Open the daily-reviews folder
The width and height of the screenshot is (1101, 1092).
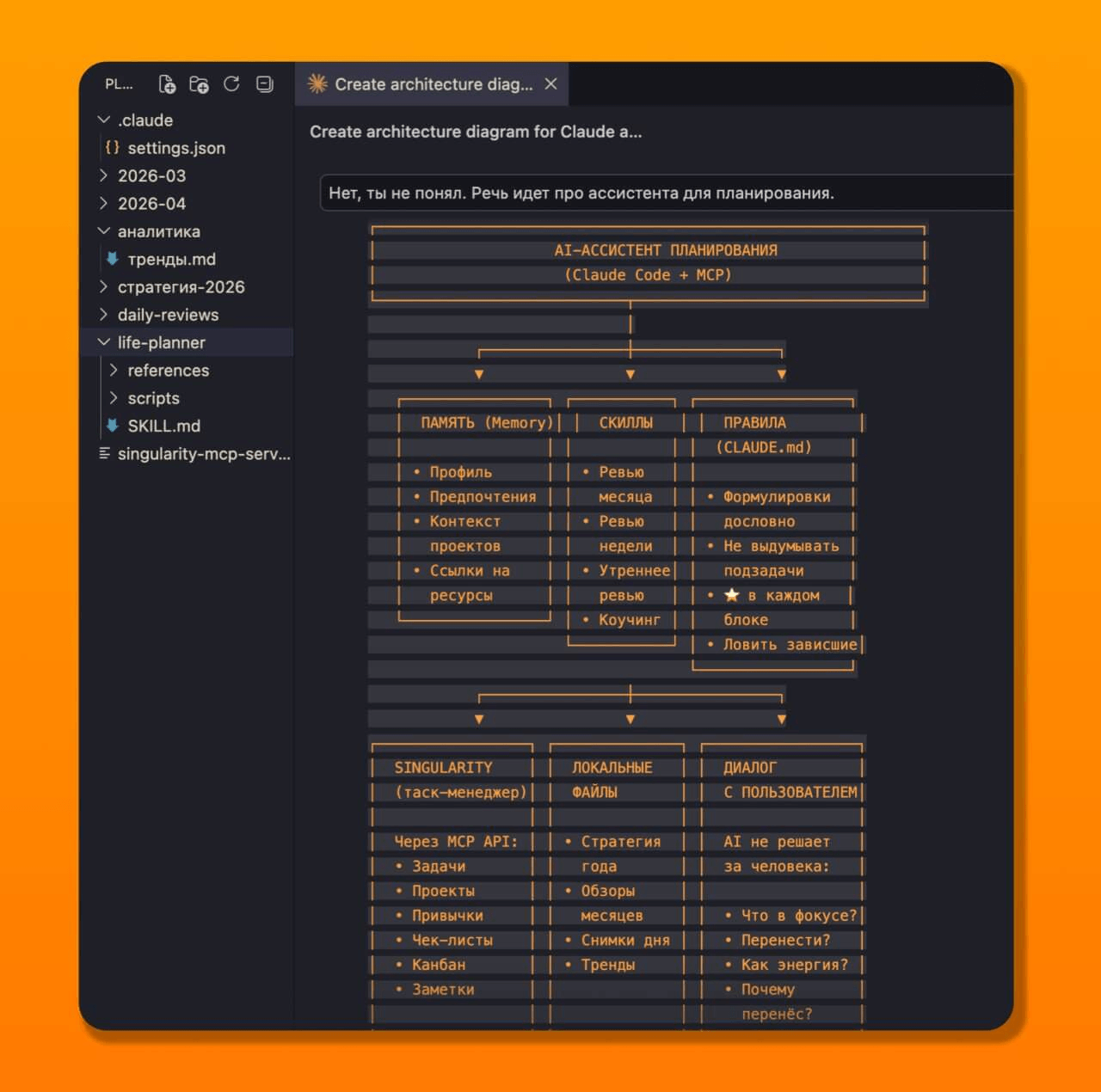click(168, 315)
